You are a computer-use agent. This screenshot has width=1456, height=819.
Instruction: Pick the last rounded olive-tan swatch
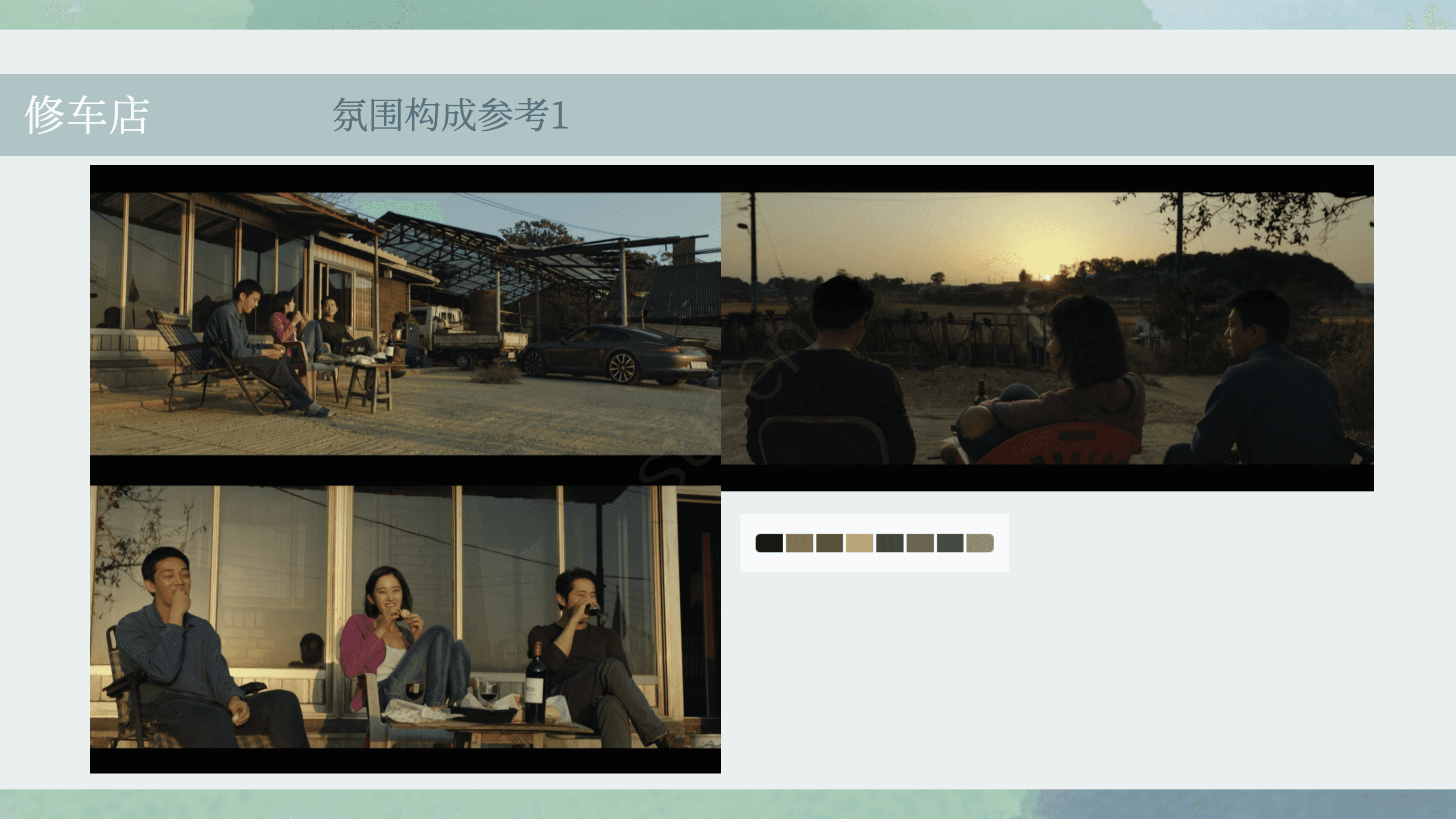[x=980, y=543]
